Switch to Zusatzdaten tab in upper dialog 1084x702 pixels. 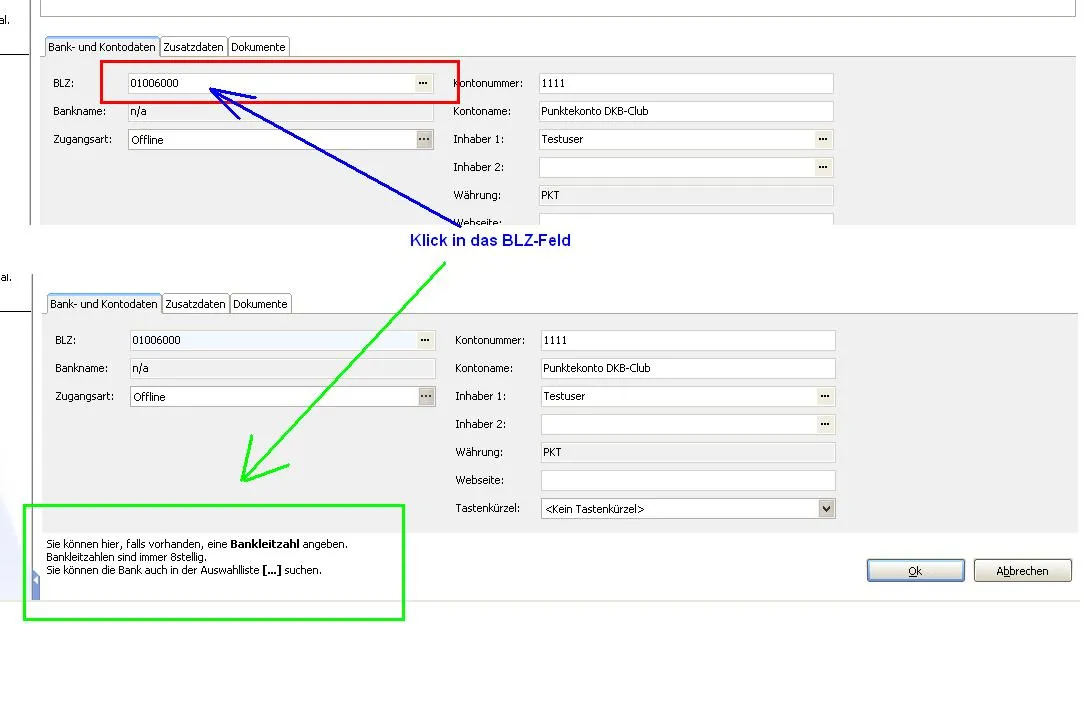coord(194,47)
